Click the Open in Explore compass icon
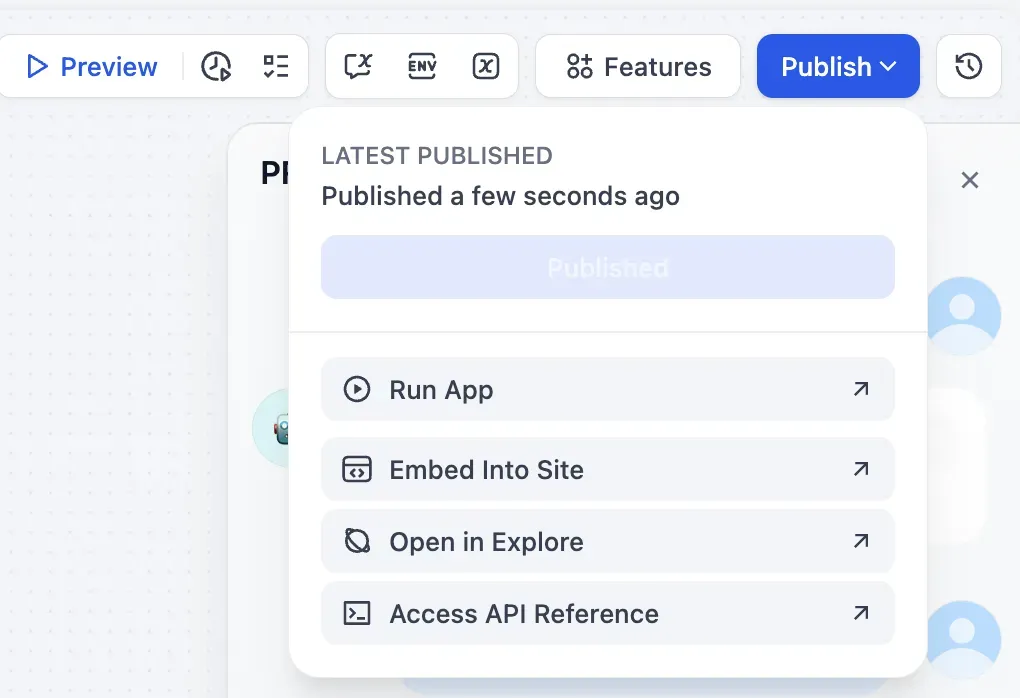 coord(357,541)
